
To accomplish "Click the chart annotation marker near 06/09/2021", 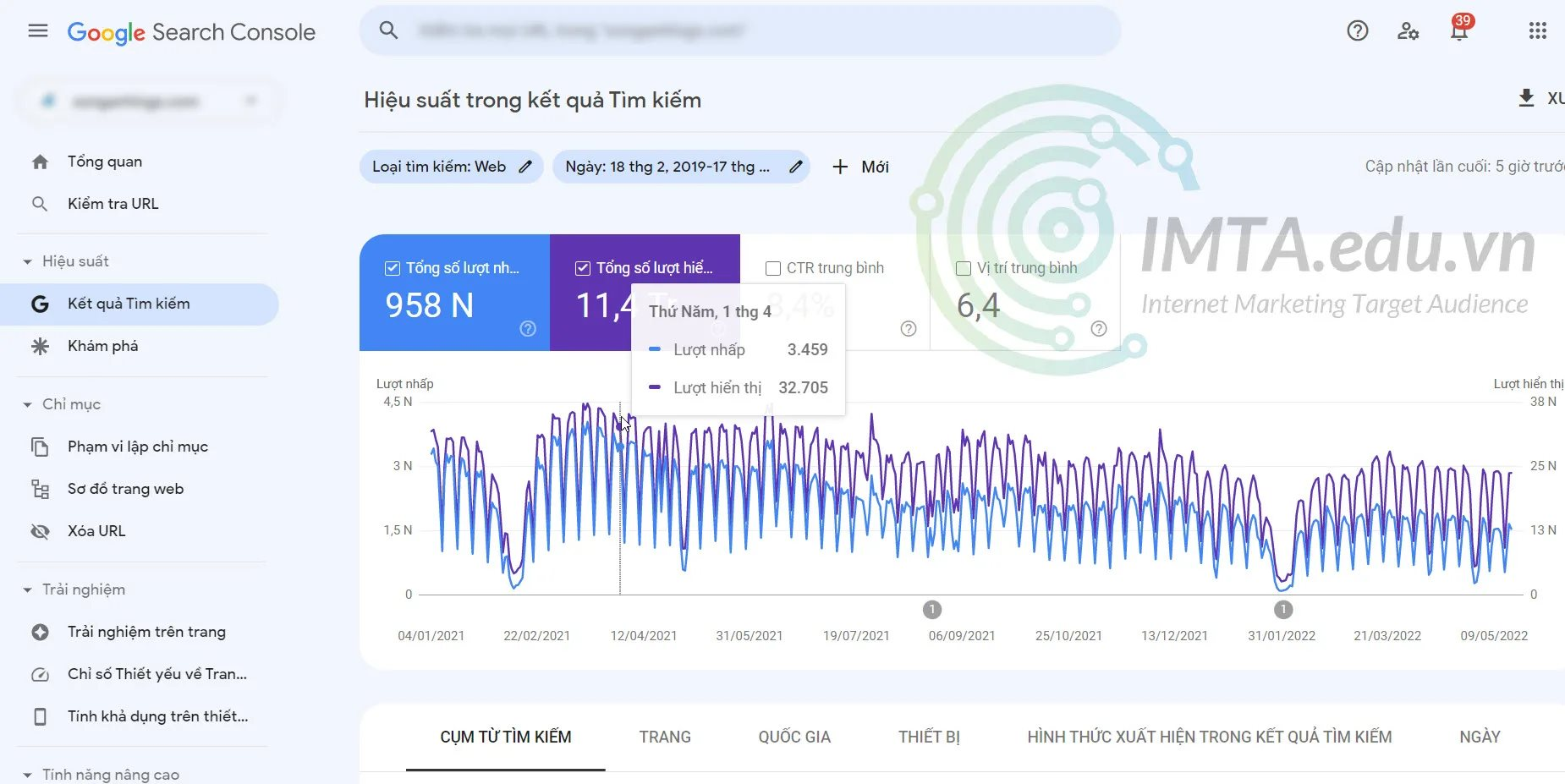I will point(932,609).
